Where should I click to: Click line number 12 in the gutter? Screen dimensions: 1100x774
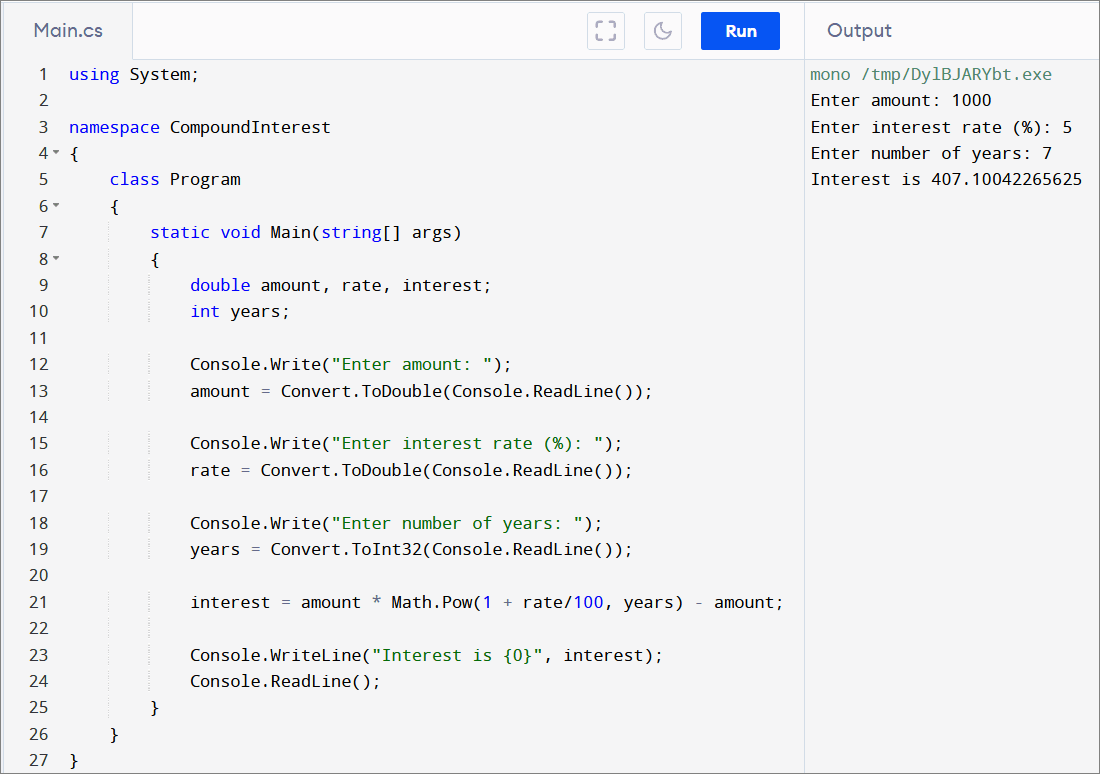click(39, 364)
